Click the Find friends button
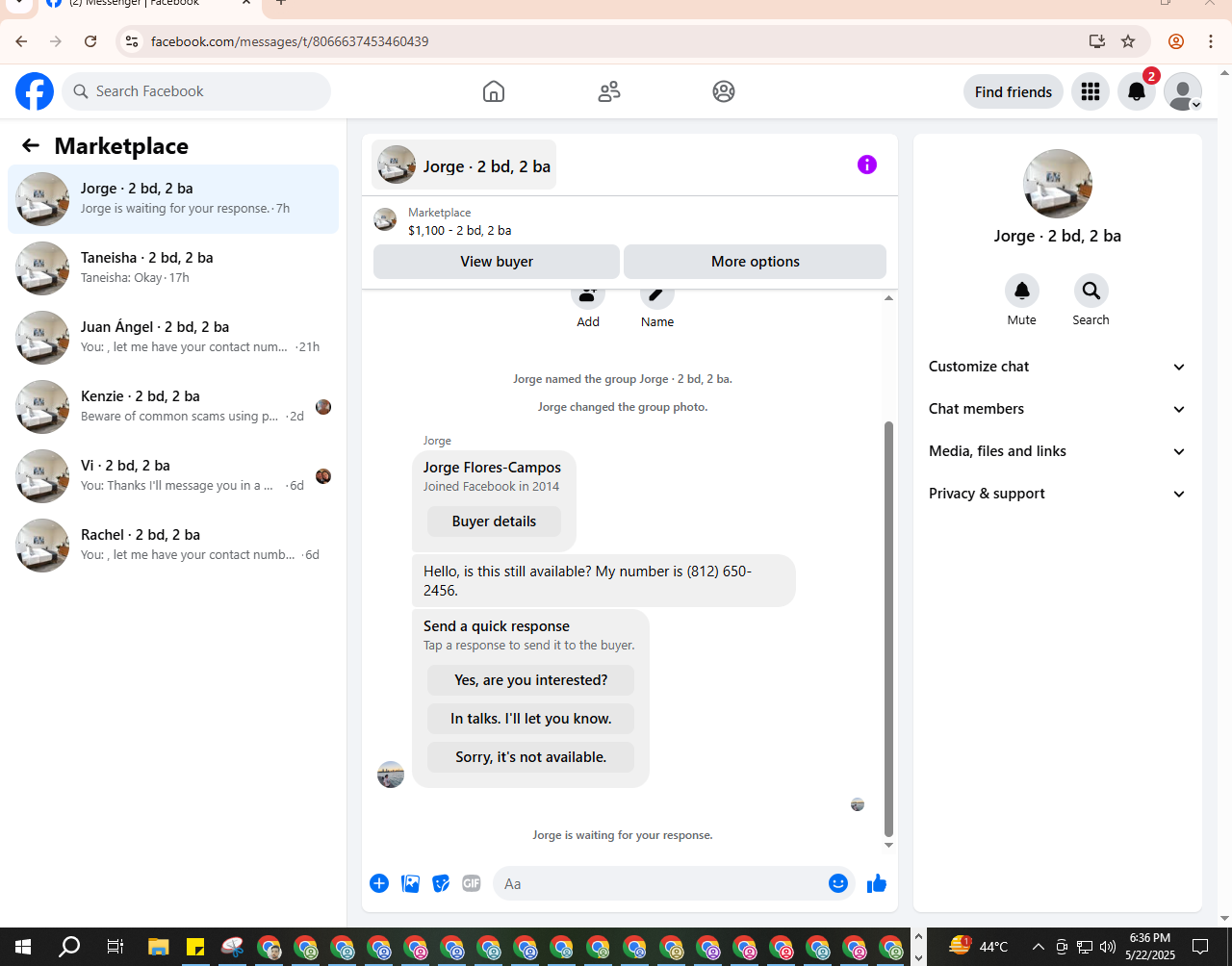This screenshot has width=1232, height=966. tap(1014, 91)
